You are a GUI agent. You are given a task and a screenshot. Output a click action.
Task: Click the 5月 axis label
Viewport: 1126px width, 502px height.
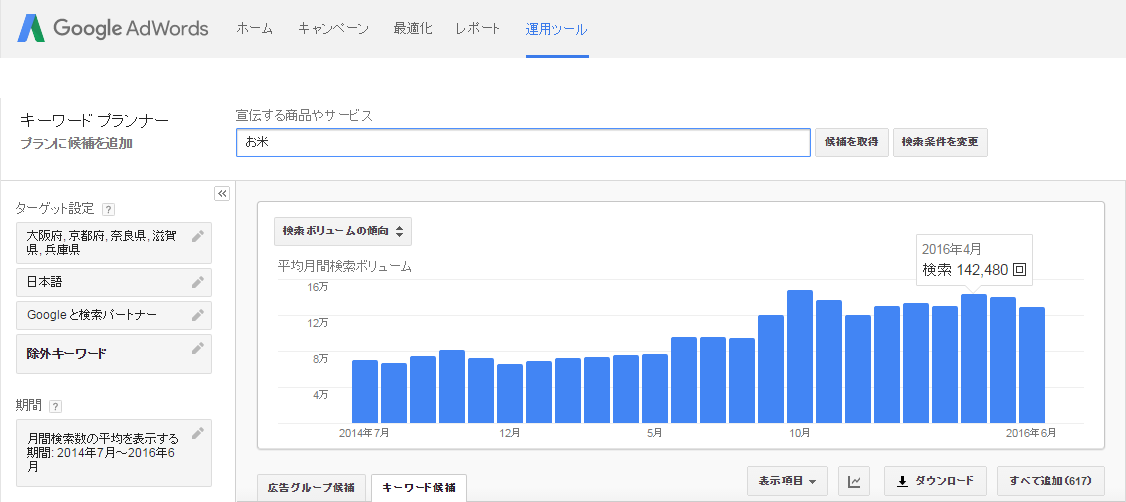coord(654,433)
